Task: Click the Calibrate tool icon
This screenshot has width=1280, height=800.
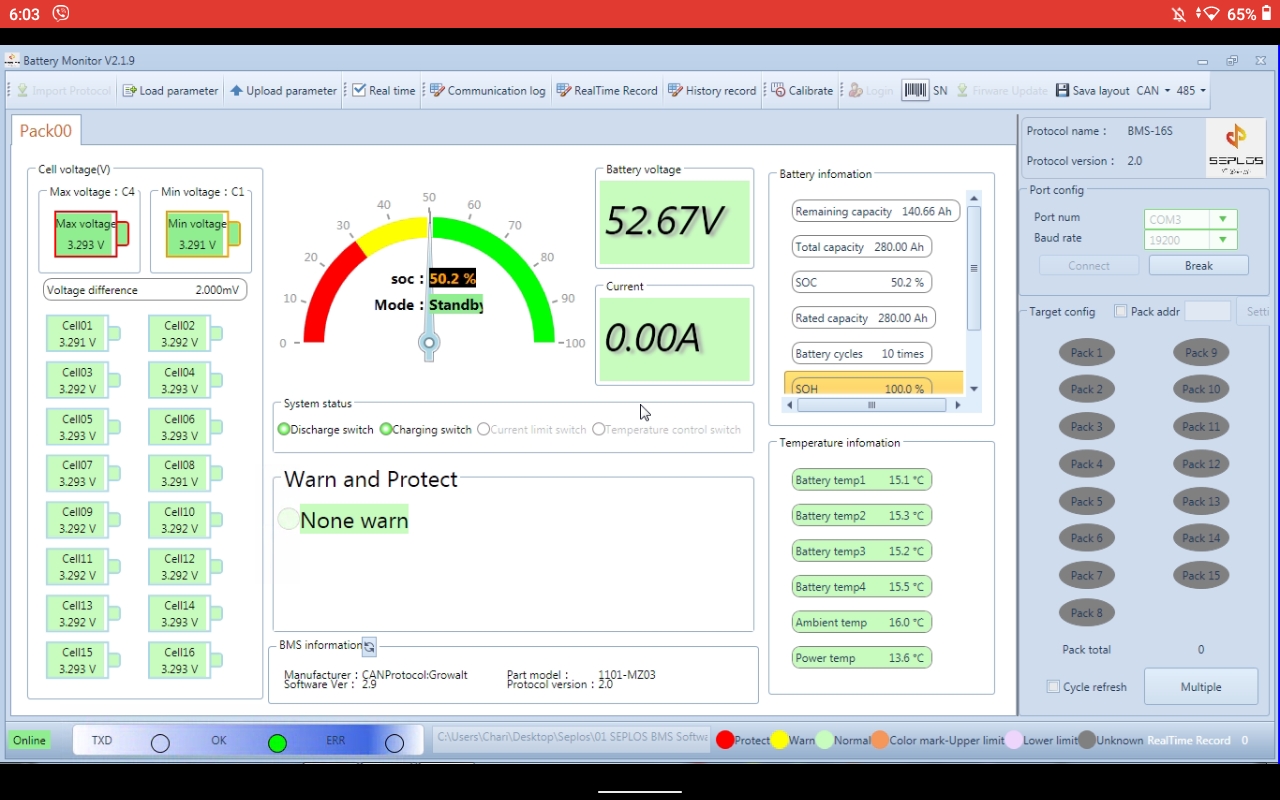Action: coord(778,91)
